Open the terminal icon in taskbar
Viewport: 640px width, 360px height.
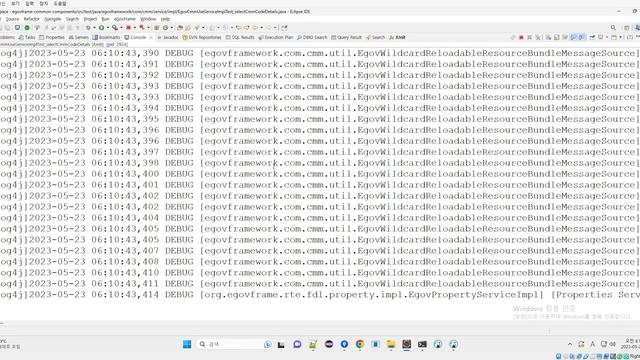(422, 344)
